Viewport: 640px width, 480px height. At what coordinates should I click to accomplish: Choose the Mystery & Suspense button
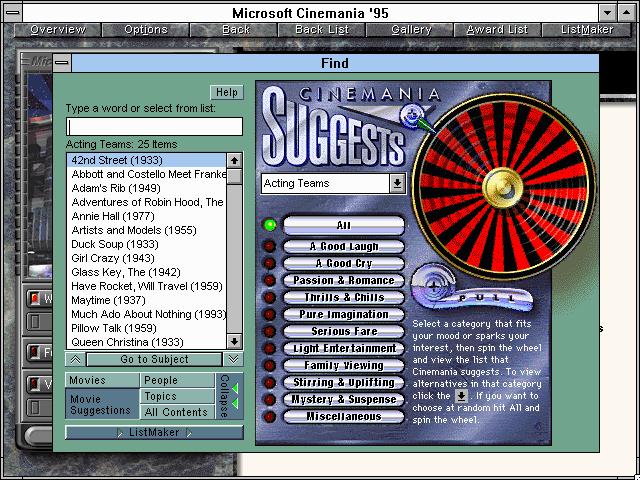point(344,400)
